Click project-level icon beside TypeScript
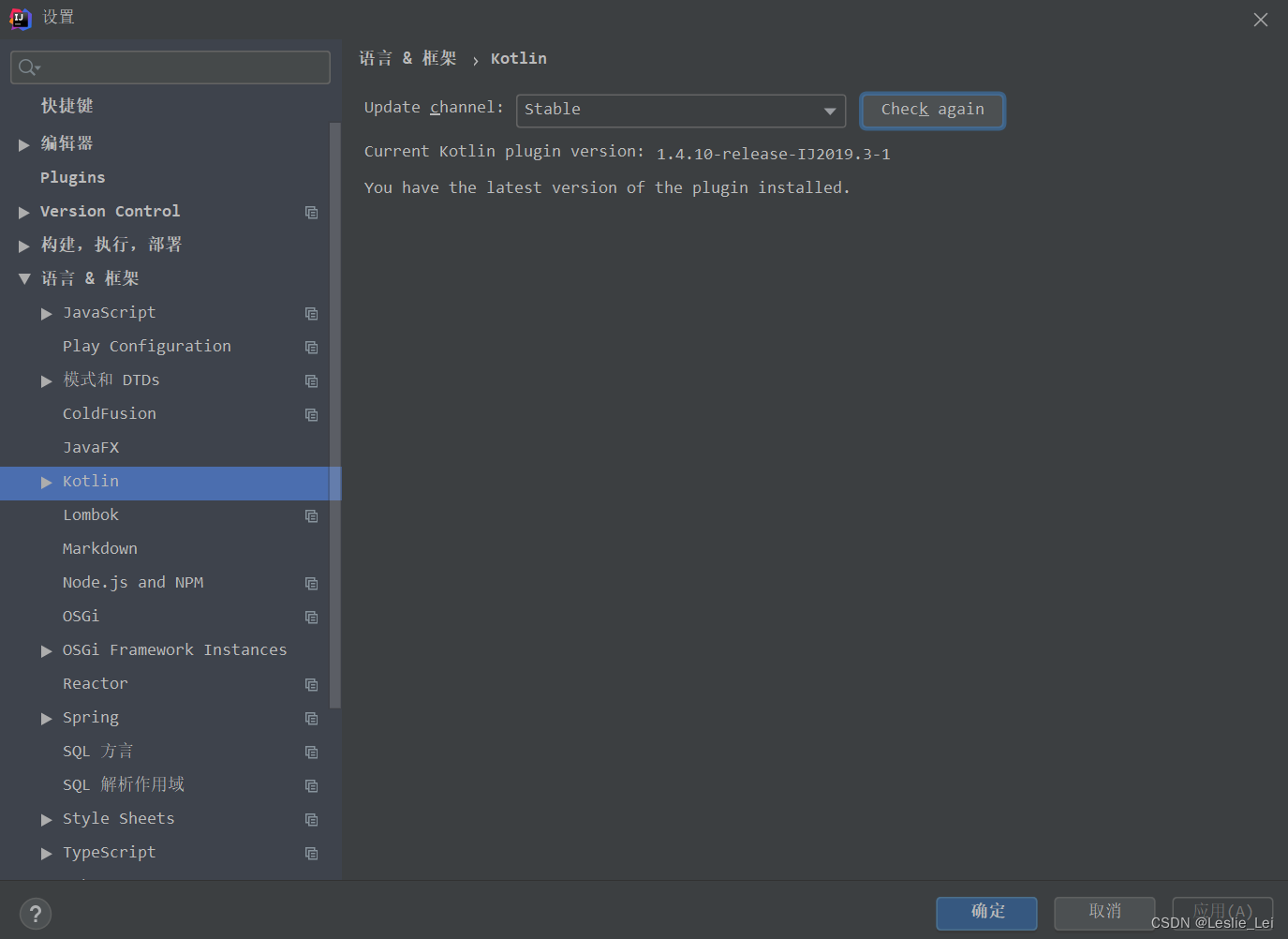This screenshot has height=939, width=1288. point(312,854)
